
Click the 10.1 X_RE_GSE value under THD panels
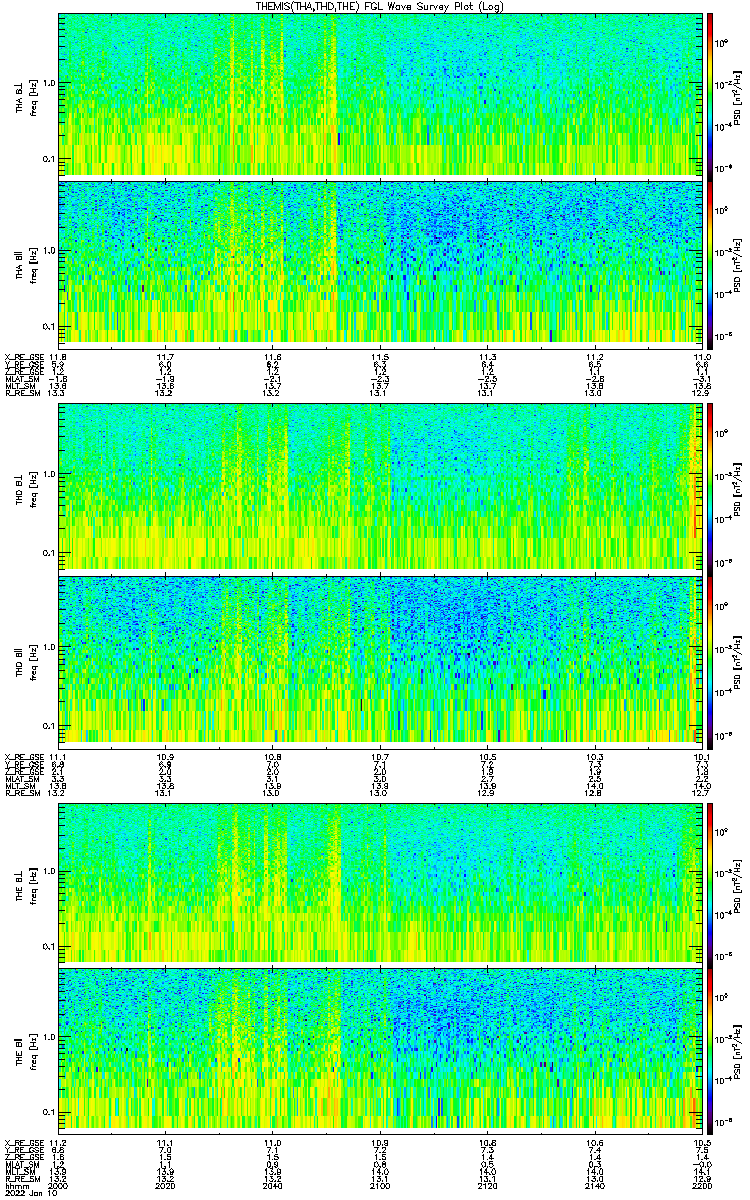coord(701,755)
